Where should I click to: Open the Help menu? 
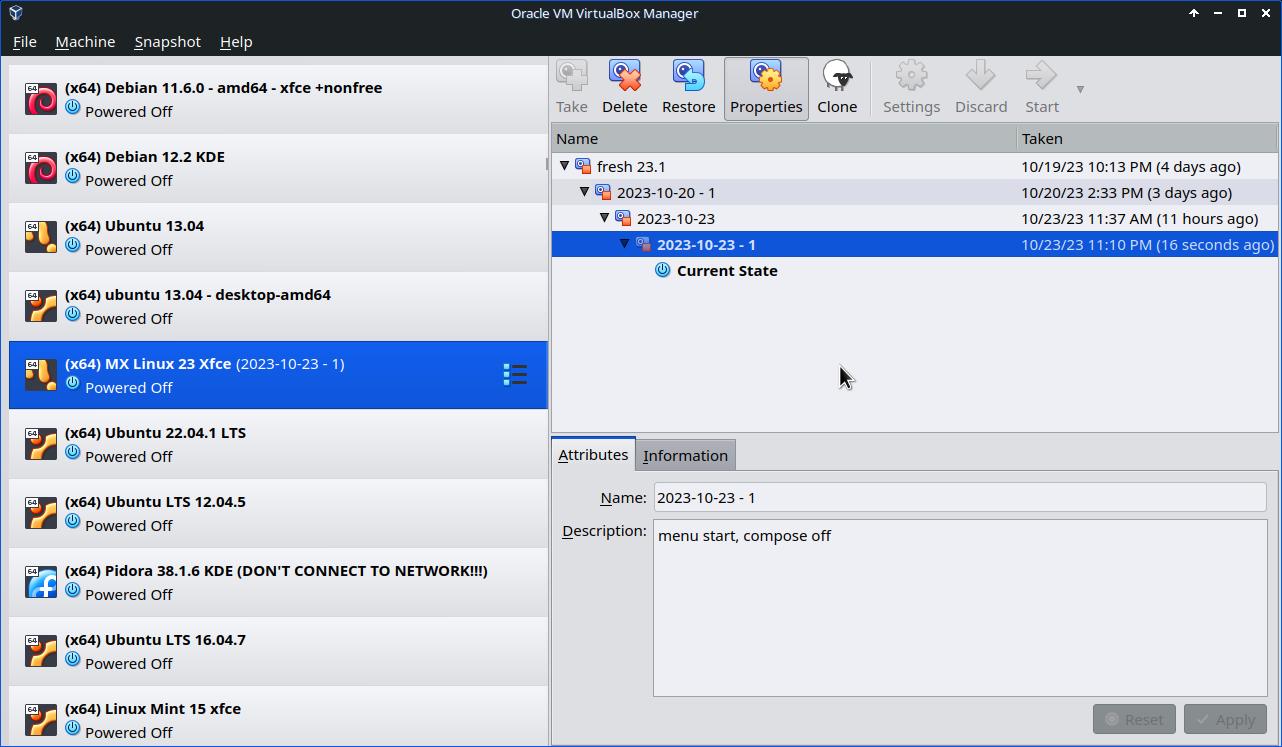click(x=236, y=42)
